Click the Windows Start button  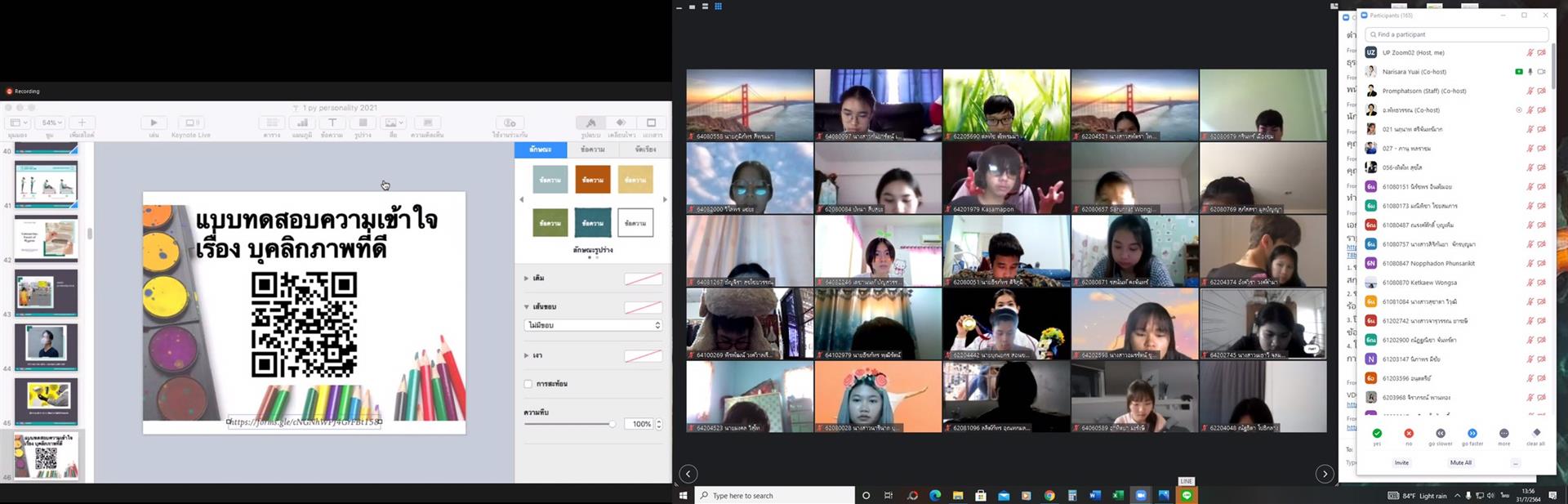pyautogui.click(x=684, y=495)
